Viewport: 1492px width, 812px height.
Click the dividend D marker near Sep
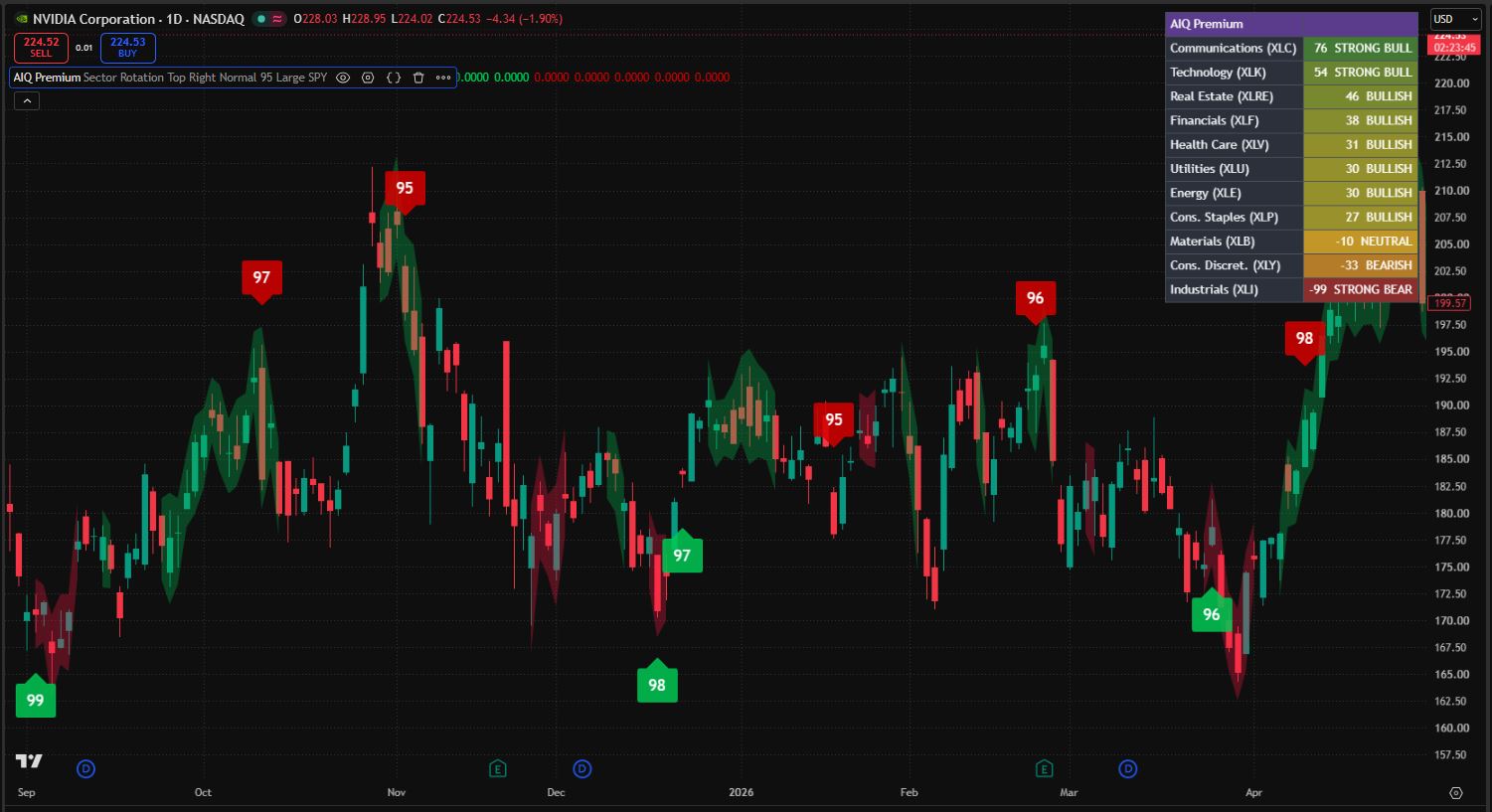pyautogui.click(x=86, y=768)
